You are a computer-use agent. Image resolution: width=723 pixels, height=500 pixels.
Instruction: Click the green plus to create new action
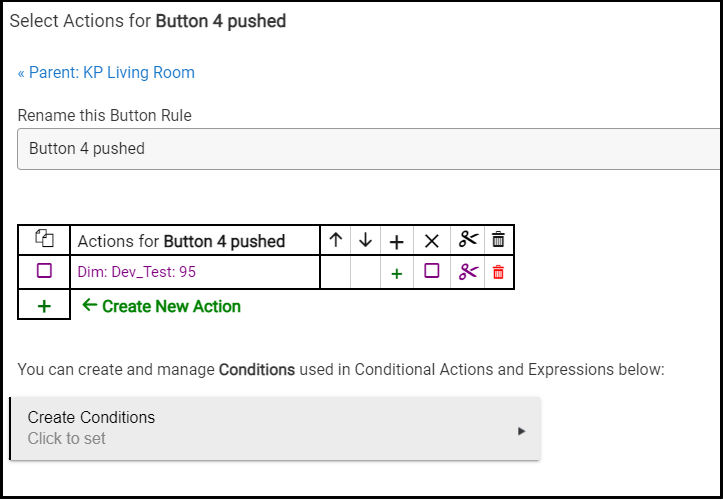(44, 306)
